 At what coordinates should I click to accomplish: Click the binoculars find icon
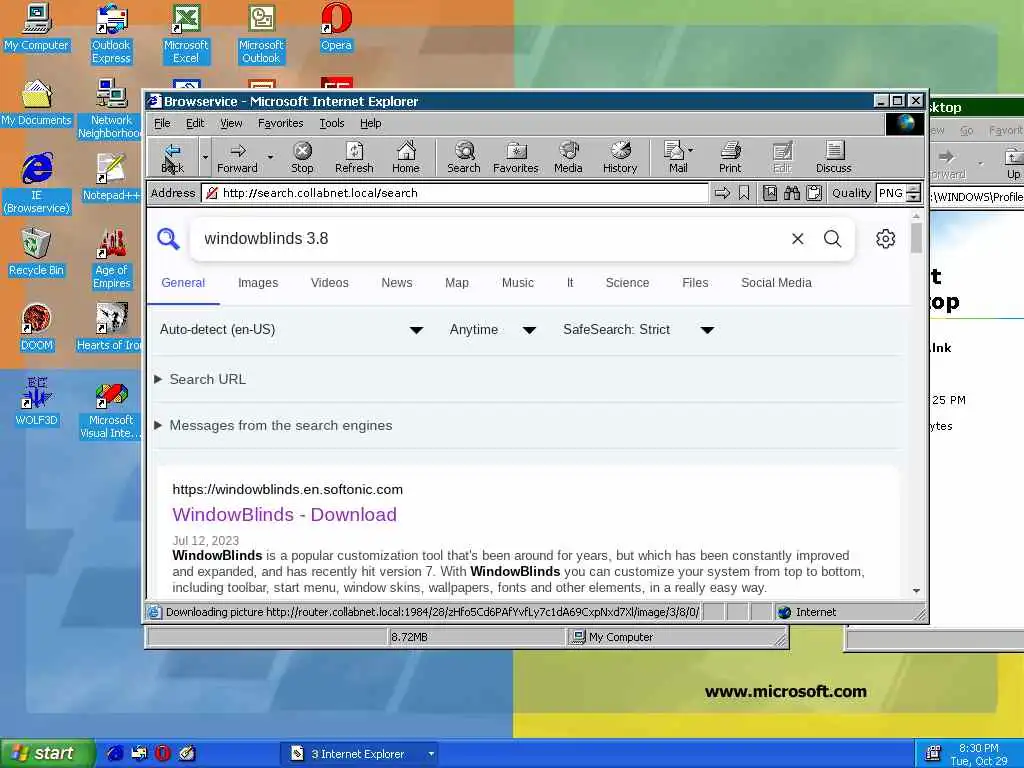[x=792, y=193]
